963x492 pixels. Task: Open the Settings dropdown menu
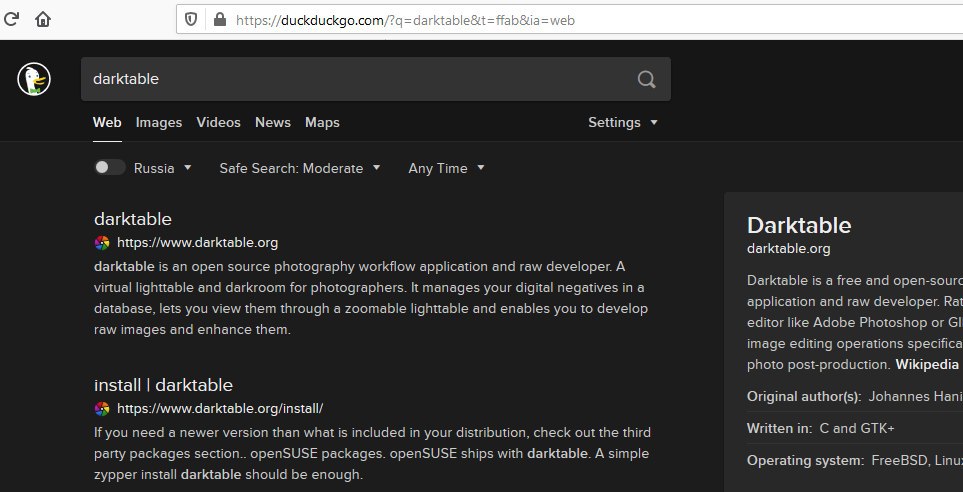coord(623,122)
